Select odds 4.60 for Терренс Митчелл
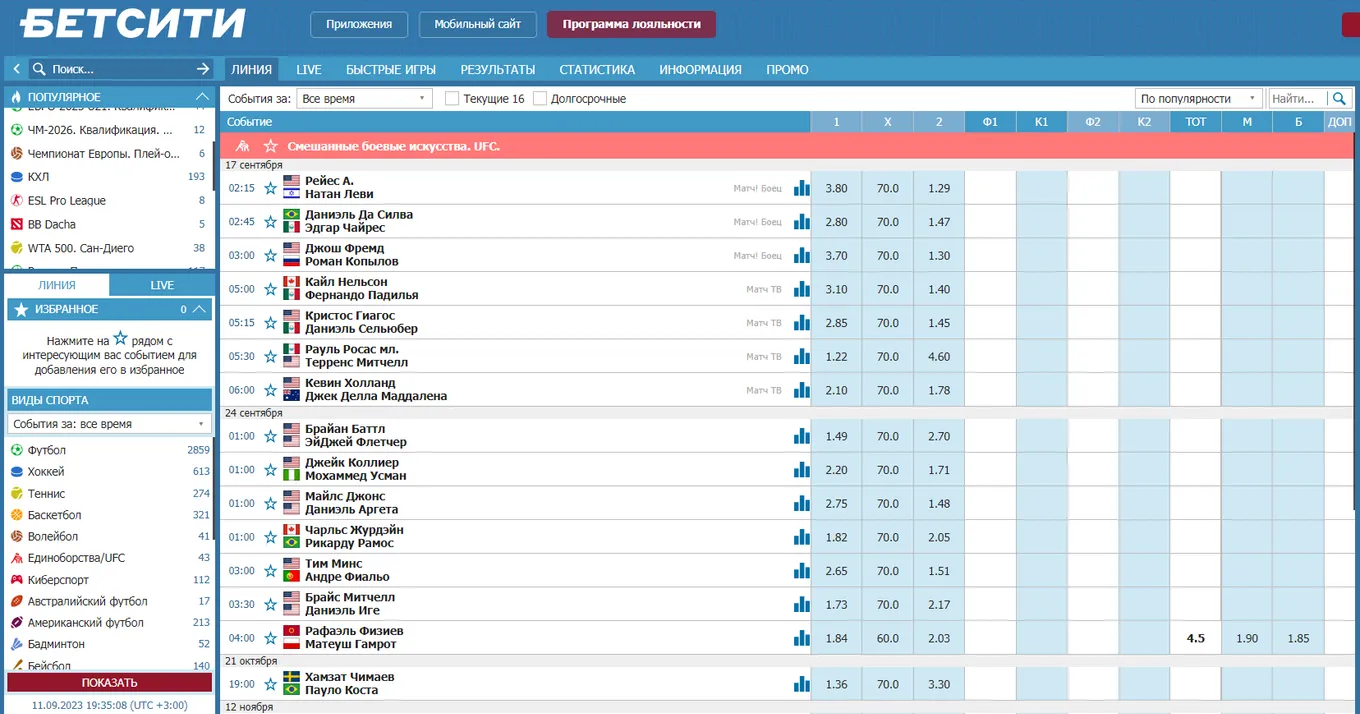This screenshot has width=1360, height=714. click(x=939, y=356)
